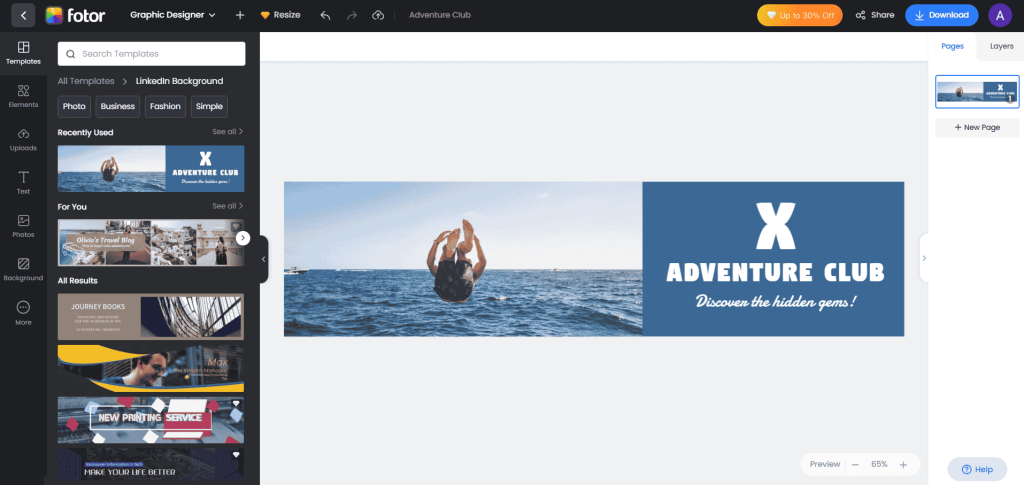Image resolution: width=1024 pixels, height=485 pixels.
Task: Filter templates by Simple tag
Action: pos(209,106)
